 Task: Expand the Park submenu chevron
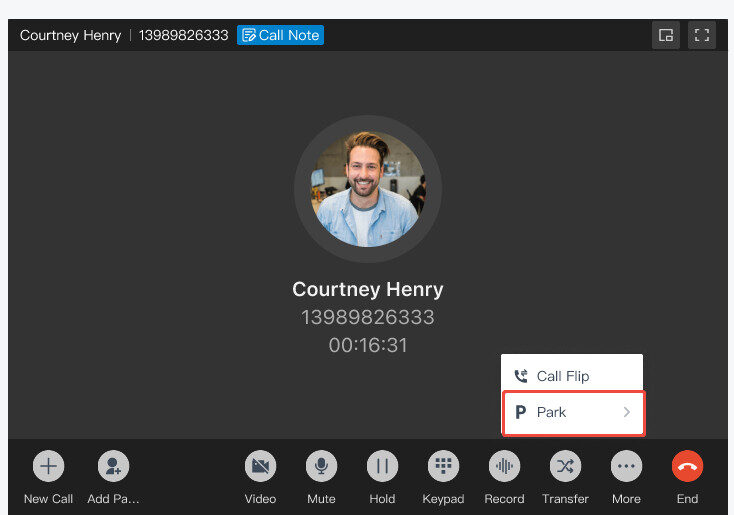coord(627,412)
